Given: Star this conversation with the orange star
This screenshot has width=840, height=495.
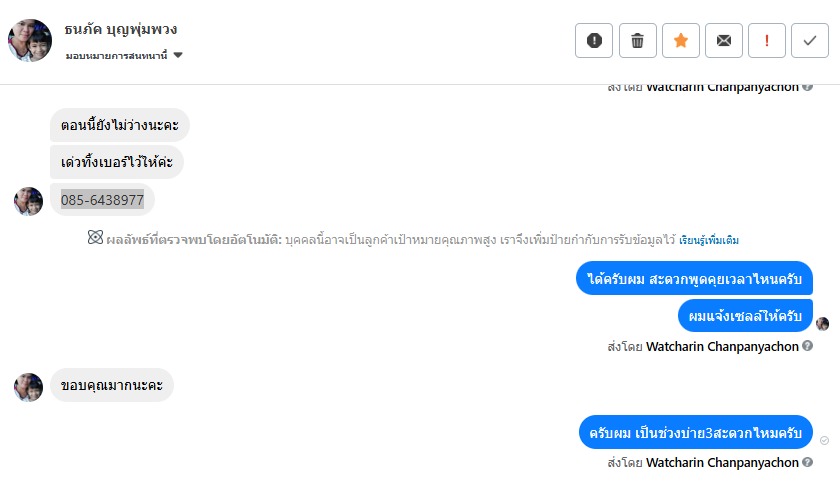Looking at the screenshot, I should coord(680,41).
